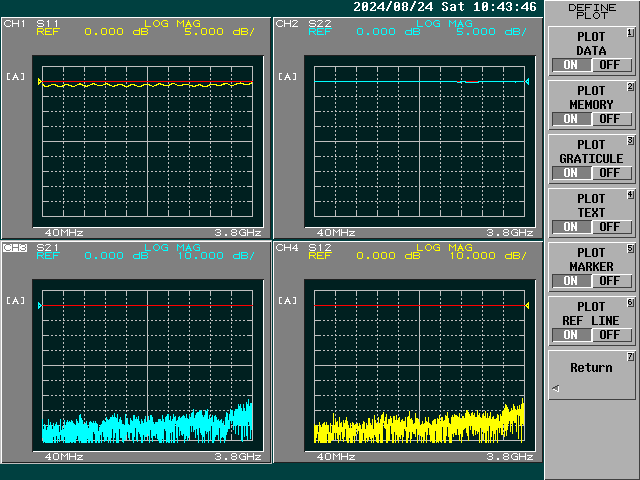640x480 pixels.
Task: Select the CH2 channel label
Action: coord(286,23)
